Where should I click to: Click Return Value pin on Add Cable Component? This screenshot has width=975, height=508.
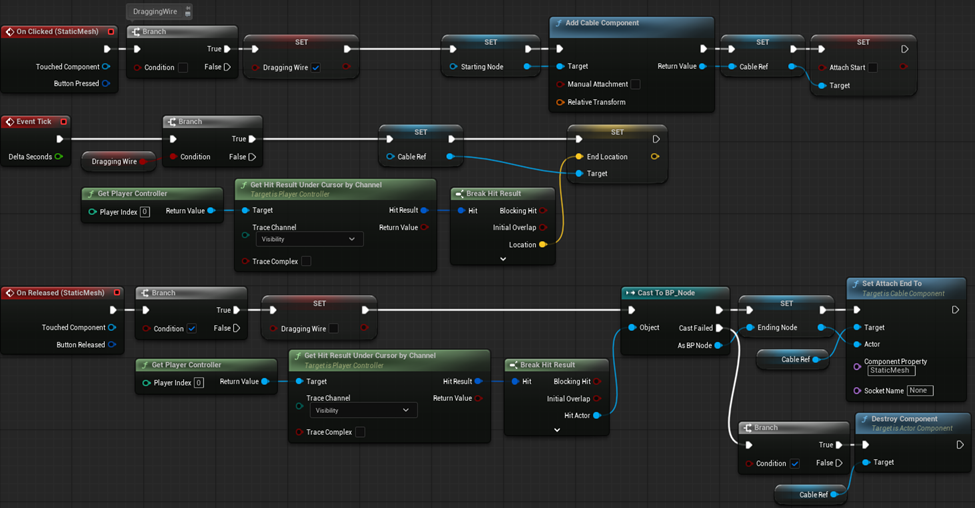703,66
